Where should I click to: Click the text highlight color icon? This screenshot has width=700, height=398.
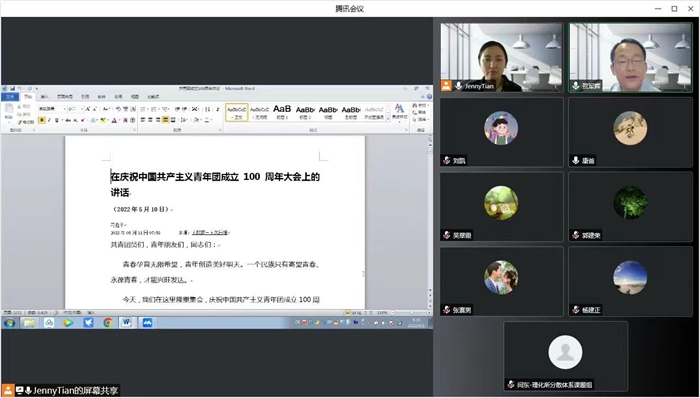[103, 120]
